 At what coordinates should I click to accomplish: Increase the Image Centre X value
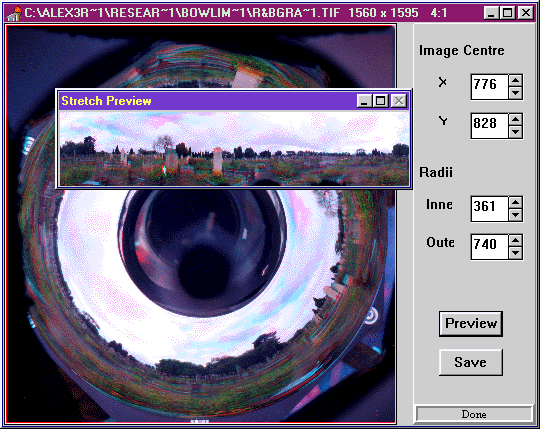coord(515,81)
